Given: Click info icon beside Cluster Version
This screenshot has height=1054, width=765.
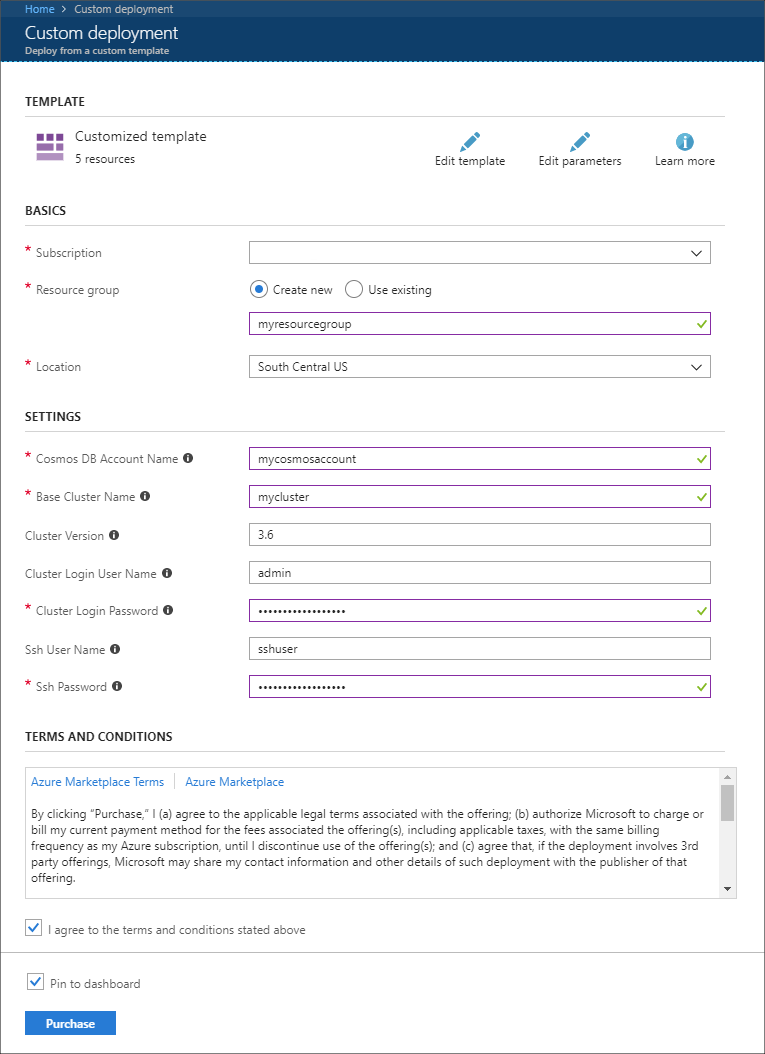Looking at the screenshot, I should click(x=114, y=536).
